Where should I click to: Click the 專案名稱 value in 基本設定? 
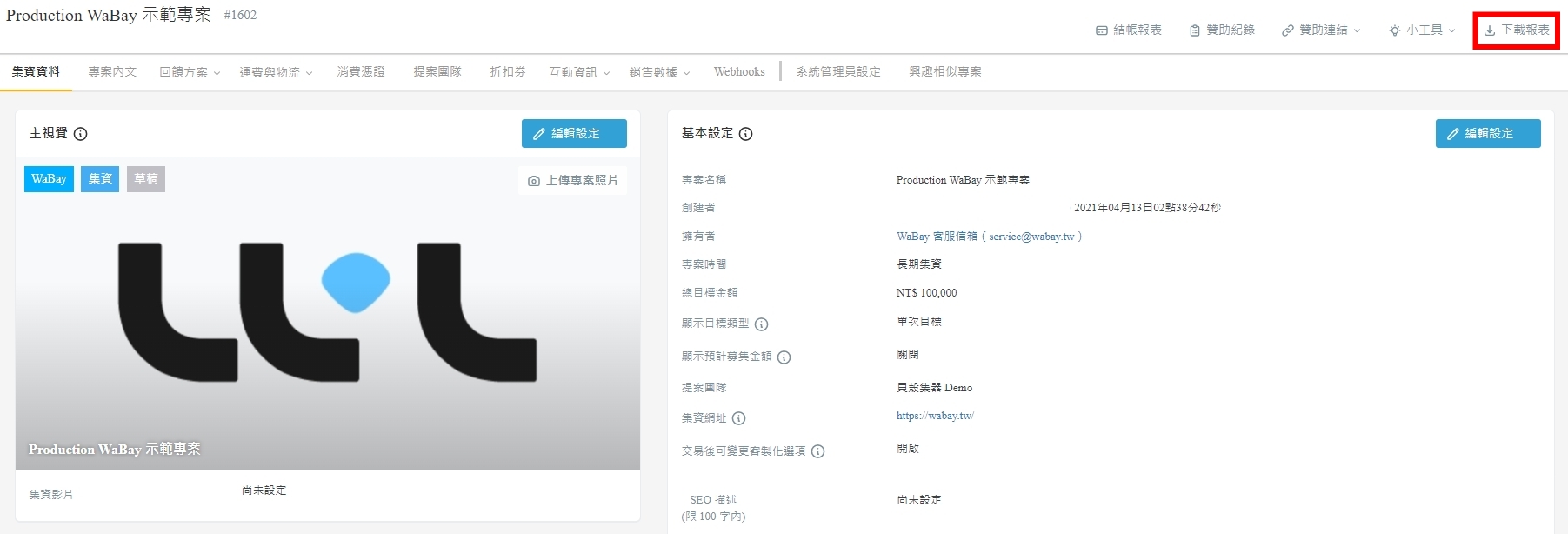pyautogui.click(x=963, y=180)
